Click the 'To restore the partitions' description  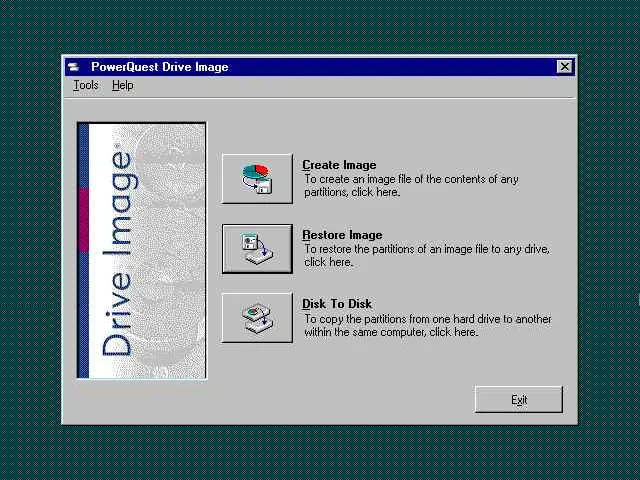tap(427, 256)
